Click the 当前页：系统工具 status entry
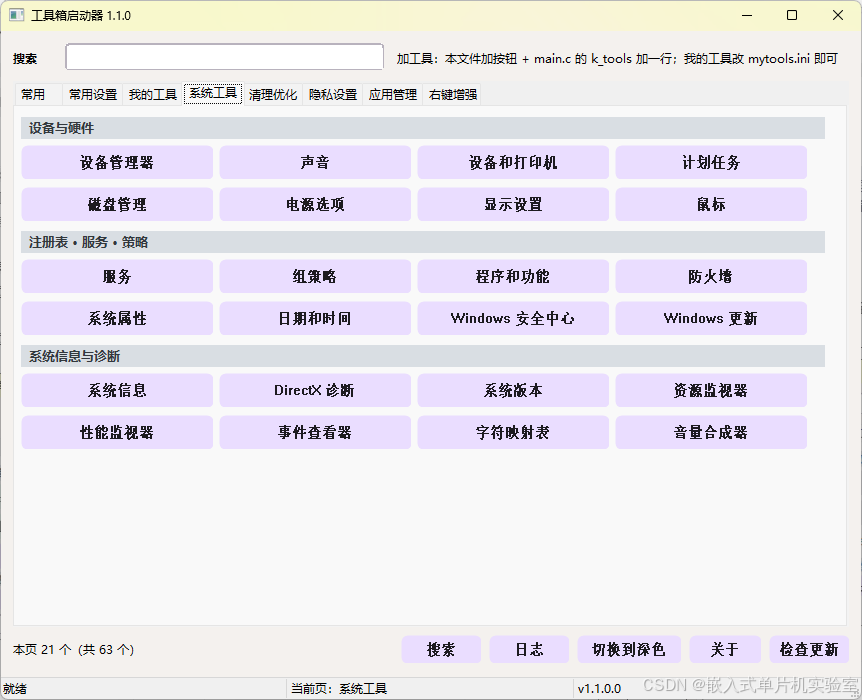The height and width of the screenshot is (700, 862). (x=339, y=688)
